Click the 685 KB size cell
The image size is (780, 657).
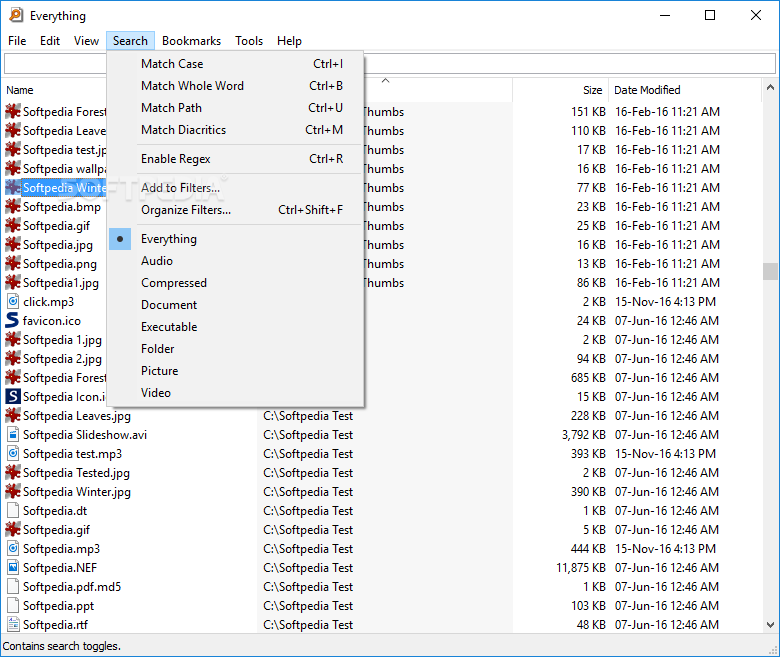pyautogui.click(x=588, y=377)
